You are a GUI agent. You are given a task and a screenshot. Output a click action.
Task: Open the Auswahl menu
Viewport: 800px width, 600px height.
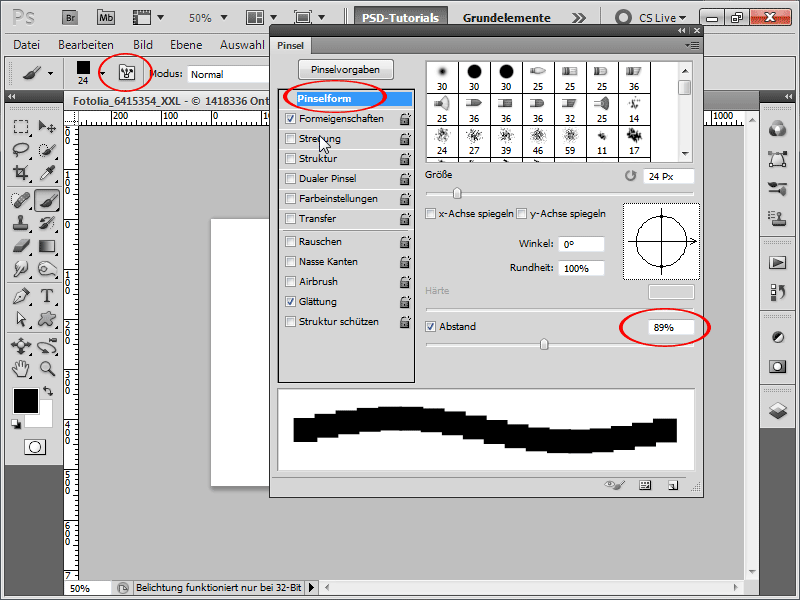pos(242,45)
